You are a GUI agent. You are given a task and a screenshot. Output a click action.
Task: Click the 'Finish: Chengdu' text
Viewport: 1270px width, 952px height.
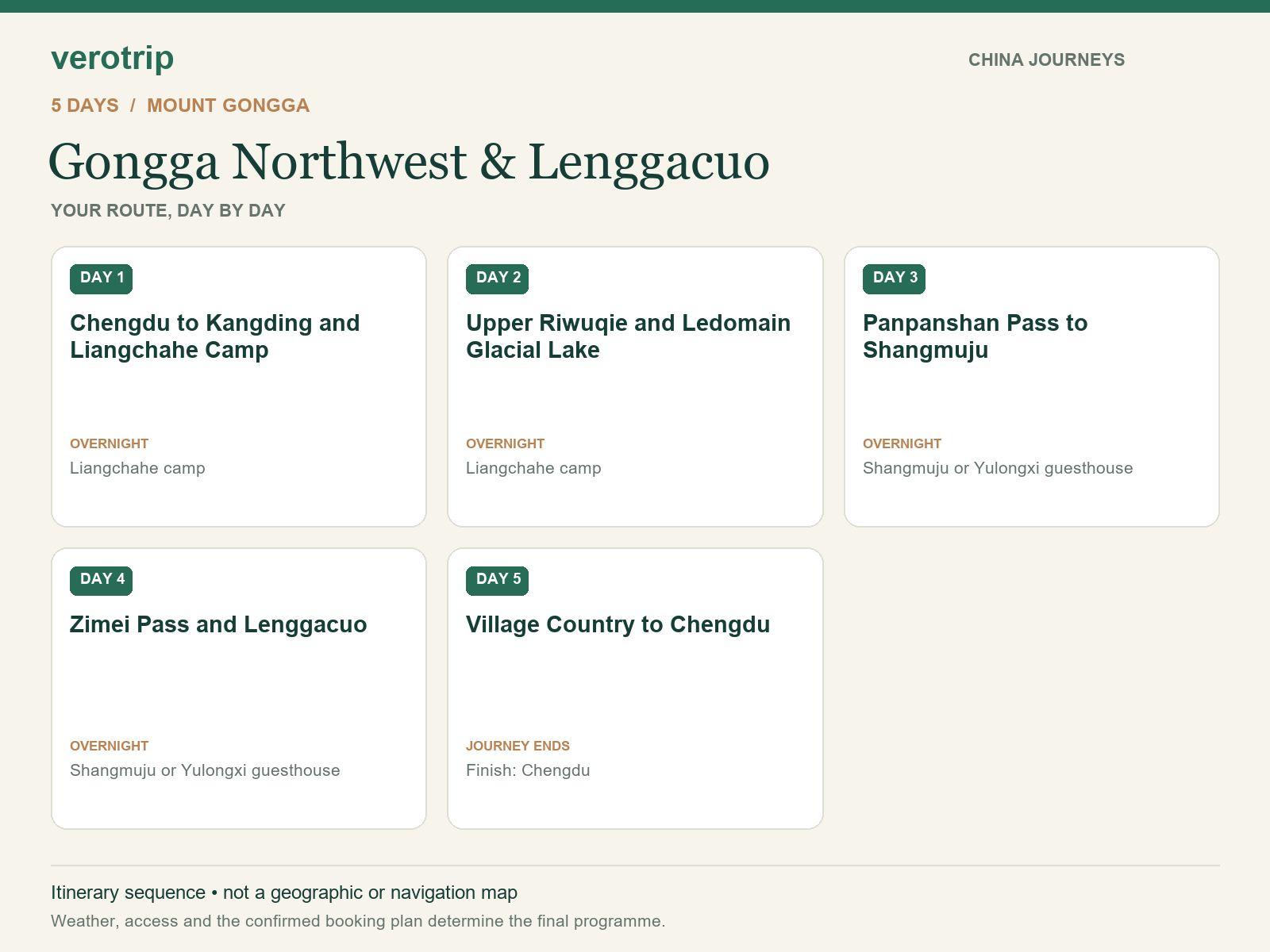pos(528,770)
